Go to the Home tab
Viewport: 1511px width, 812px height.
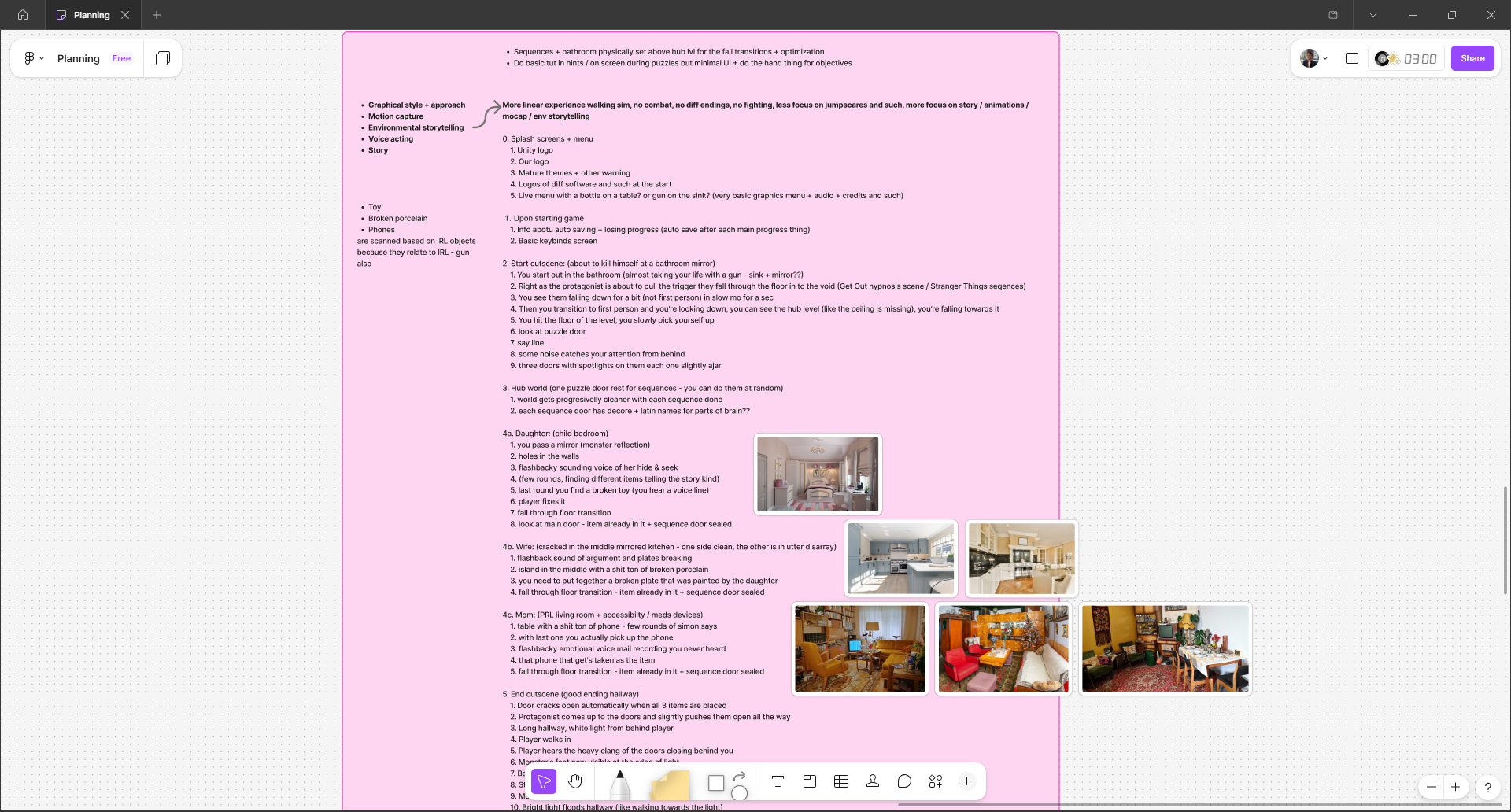pyautogui.click(x=23, y=15)
